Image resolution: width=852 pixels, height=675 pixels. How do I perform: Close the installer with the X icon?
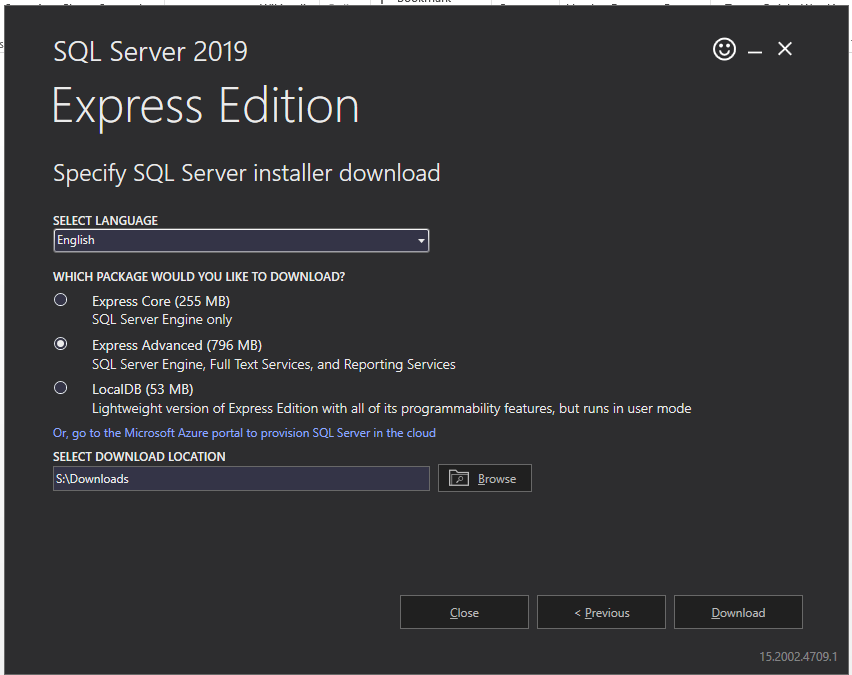pos(785,49)
